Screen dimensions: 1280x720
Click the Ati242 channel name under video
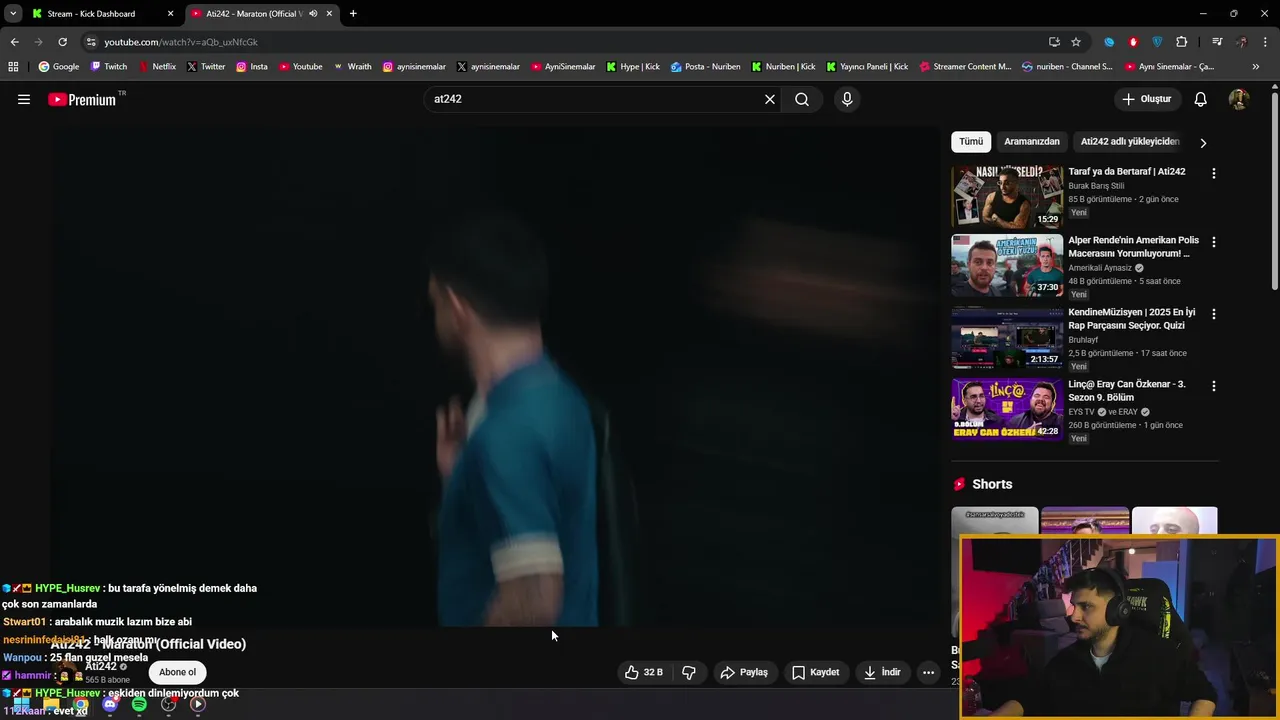[x=101, y=666]
